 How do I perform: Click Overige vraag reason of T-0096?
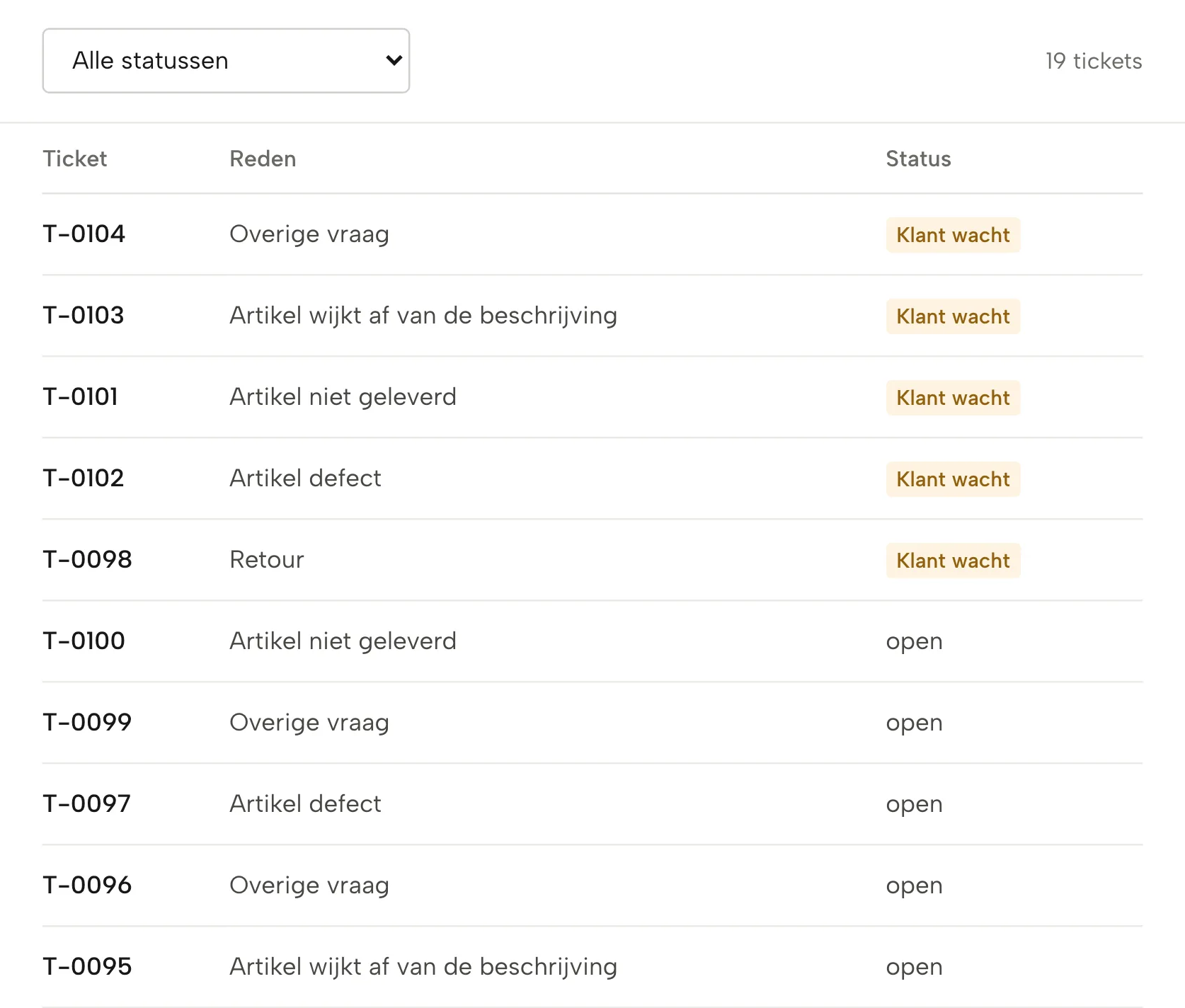coord(309,886)
